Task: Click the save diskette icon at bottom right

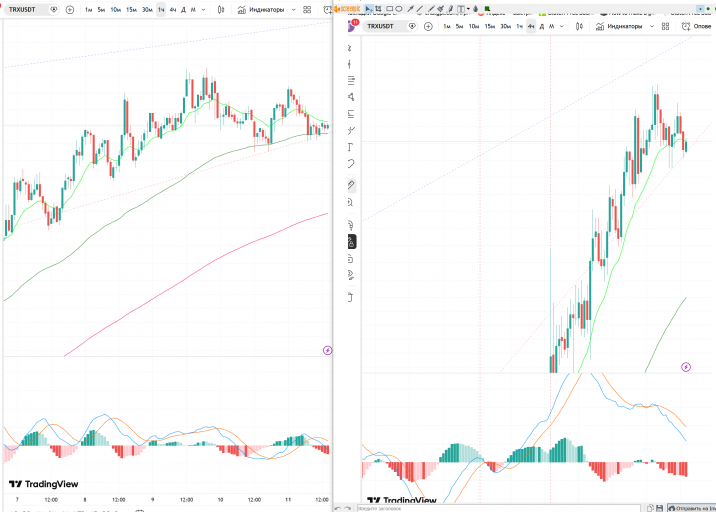Action: click(x=659, y=508)
